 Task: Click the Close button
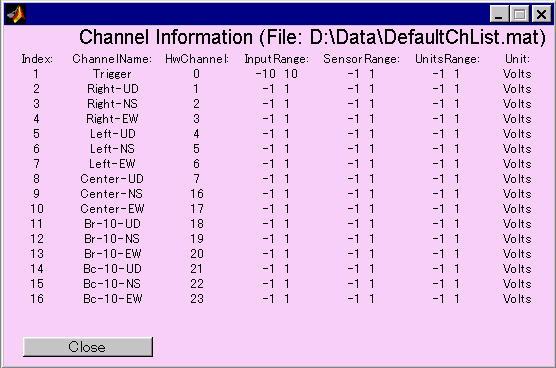88,347
